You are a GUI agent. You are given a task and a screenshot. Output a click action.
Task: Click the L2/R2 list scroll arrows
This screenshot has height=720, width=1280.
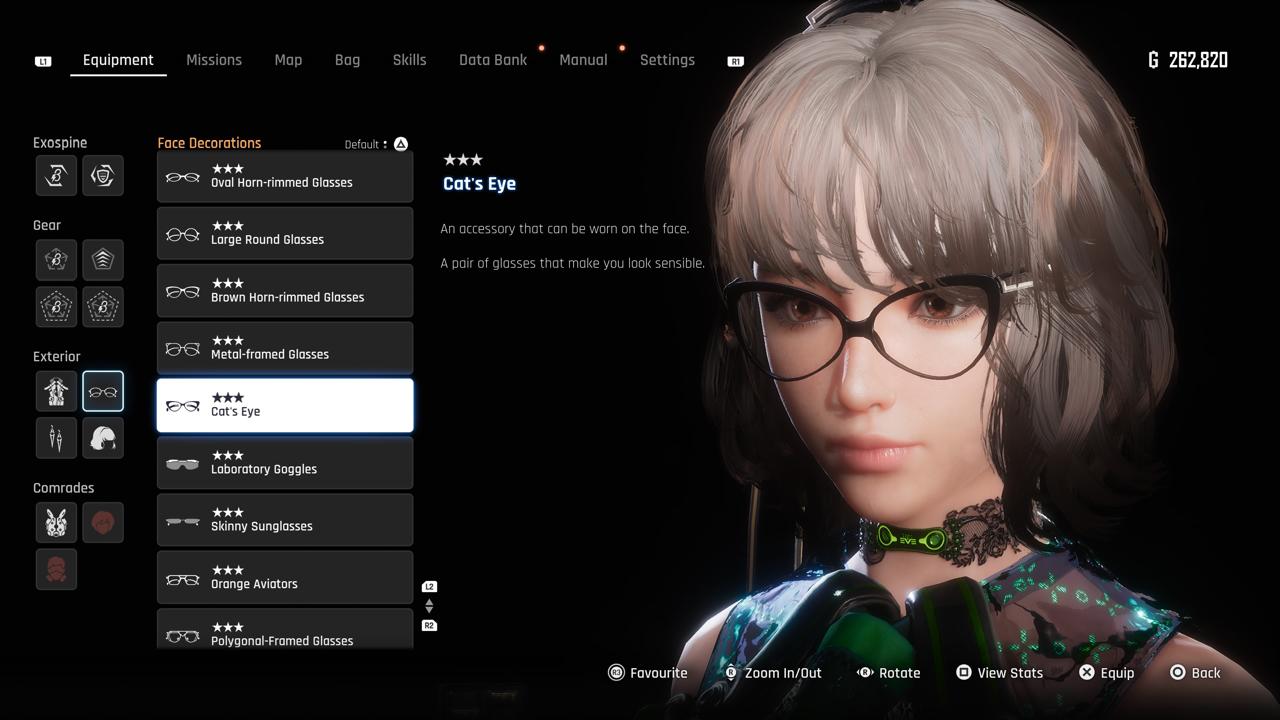[429, 606]
